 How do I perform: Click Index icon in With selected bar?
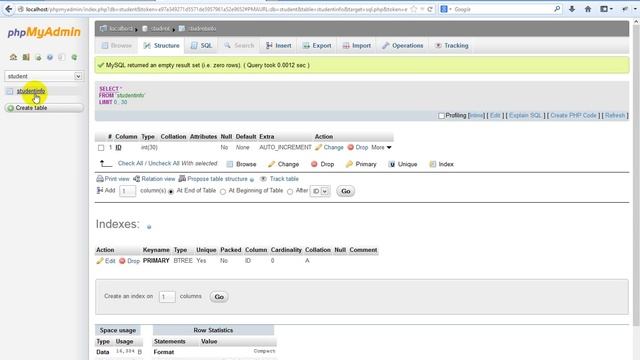pyautogui.click(x=433, y=164)
